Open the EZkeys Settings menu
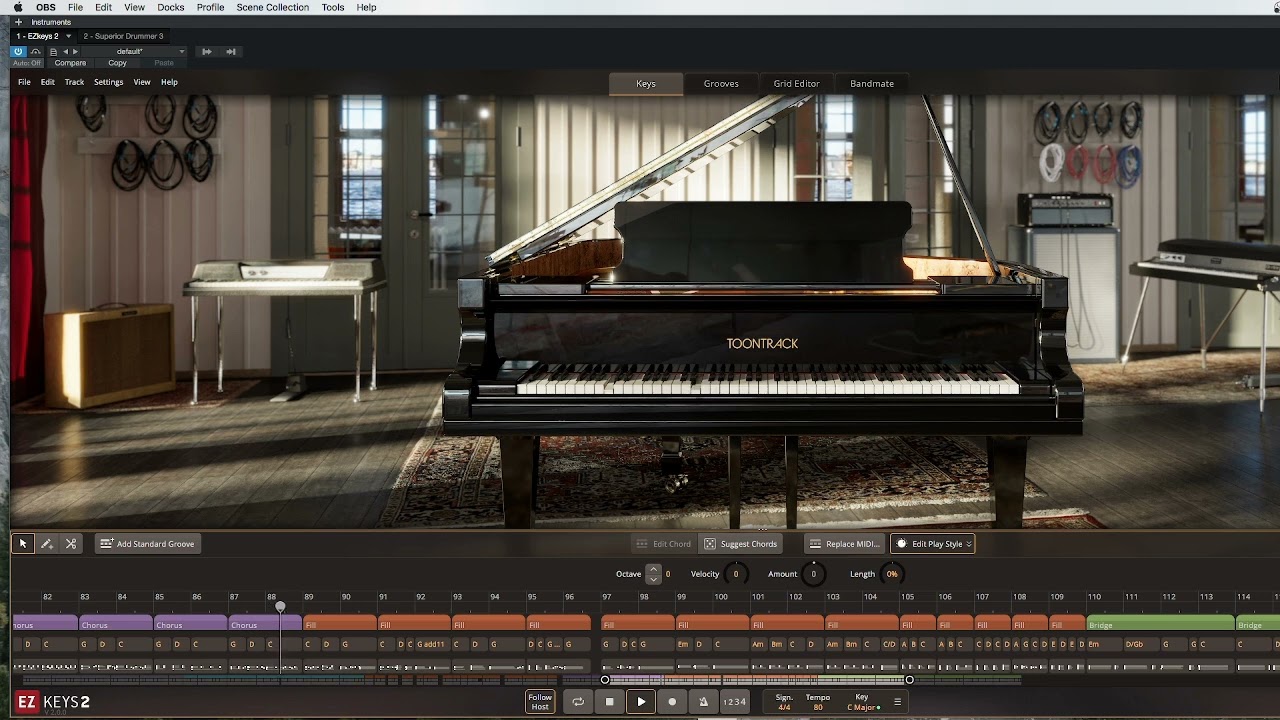Image resolution: width=1280 pixels, height=720 pixels. (x=108, y=82)
